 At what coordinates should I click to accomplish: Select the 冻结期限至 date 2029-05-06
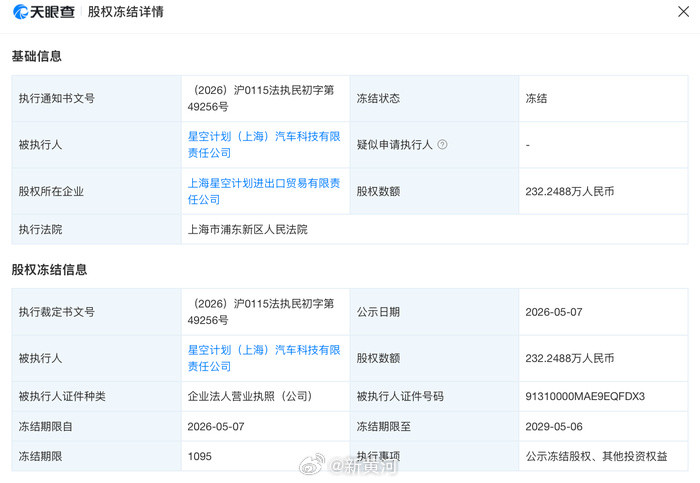pyautogui.click(x=554, y=427)
